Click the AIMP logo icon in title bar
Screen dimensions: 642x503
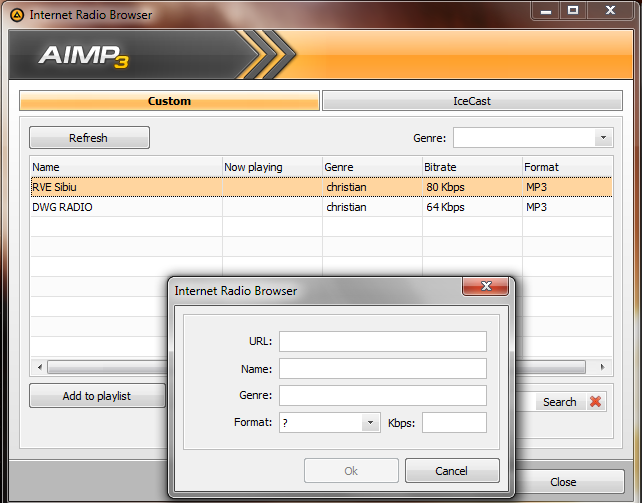[17, 16]
